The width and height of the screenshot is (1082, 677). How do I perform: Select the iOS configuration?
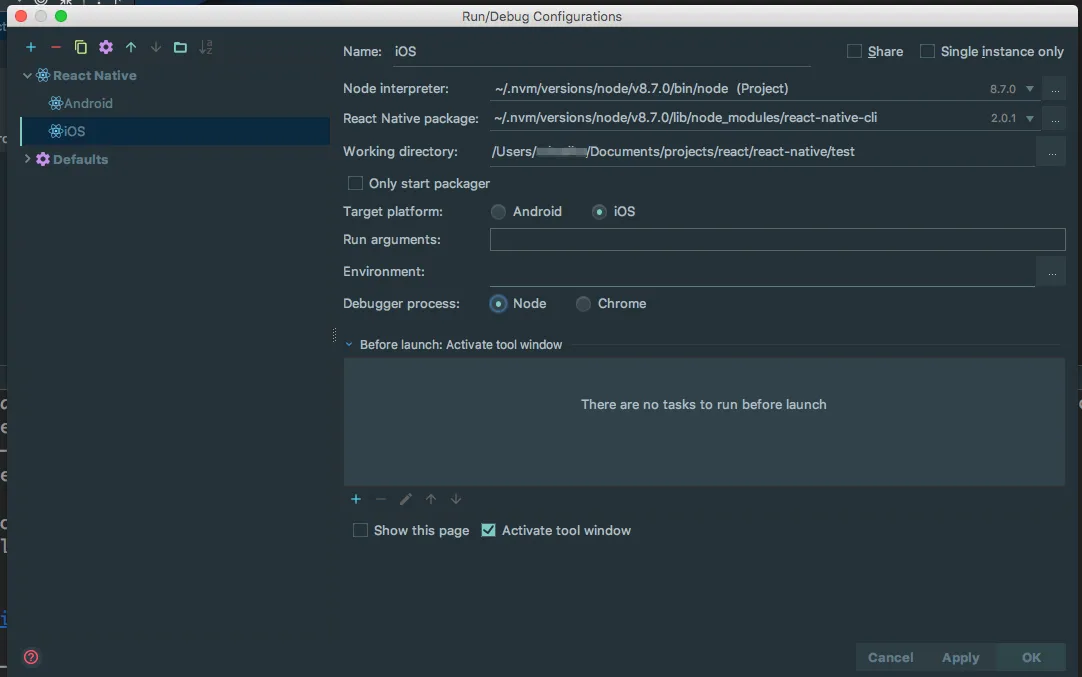pos(175,131)
